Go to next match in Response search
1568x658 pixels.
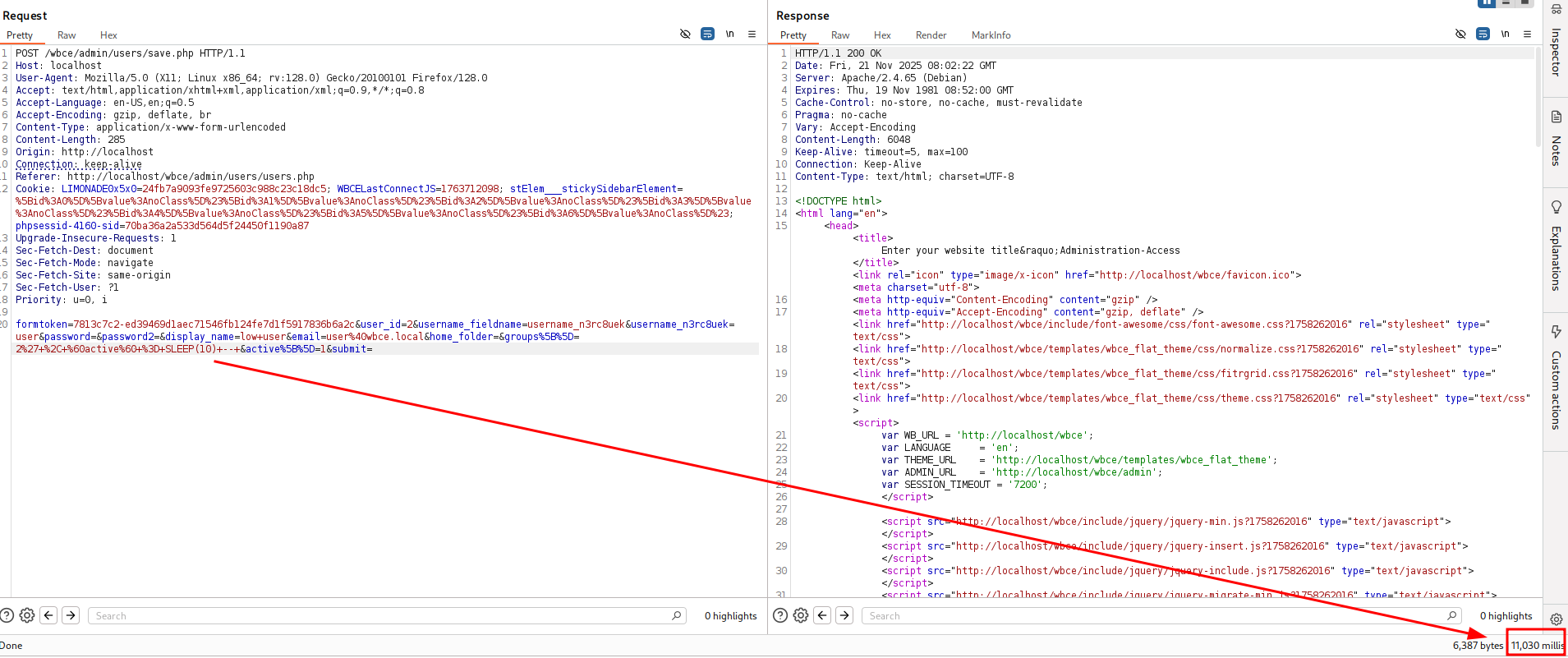(844, 615)
